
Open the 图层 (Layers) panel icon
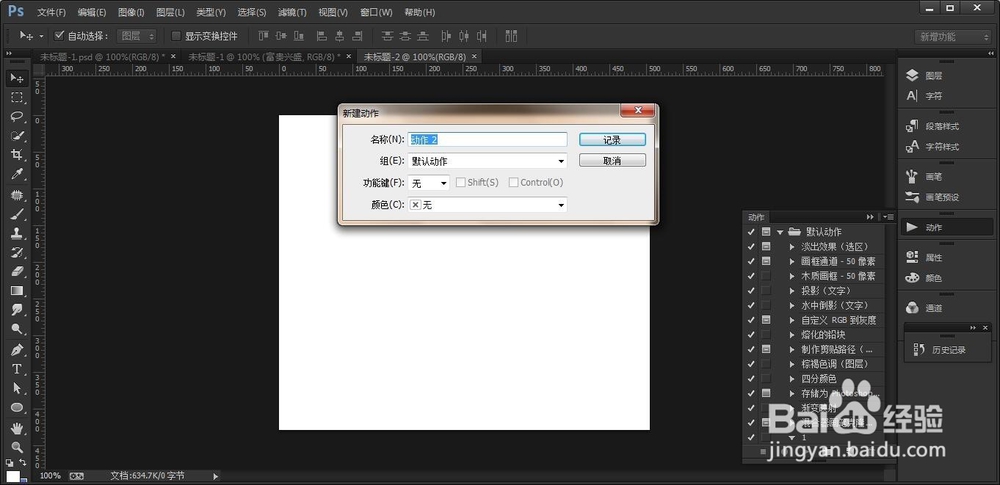[x=913, y=75]
